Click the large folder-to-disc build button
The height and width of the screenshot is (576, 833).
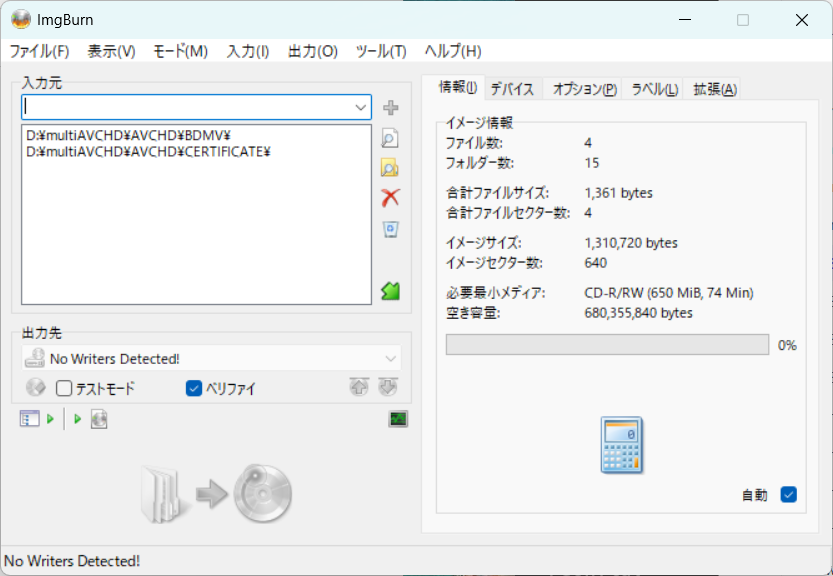217,494
